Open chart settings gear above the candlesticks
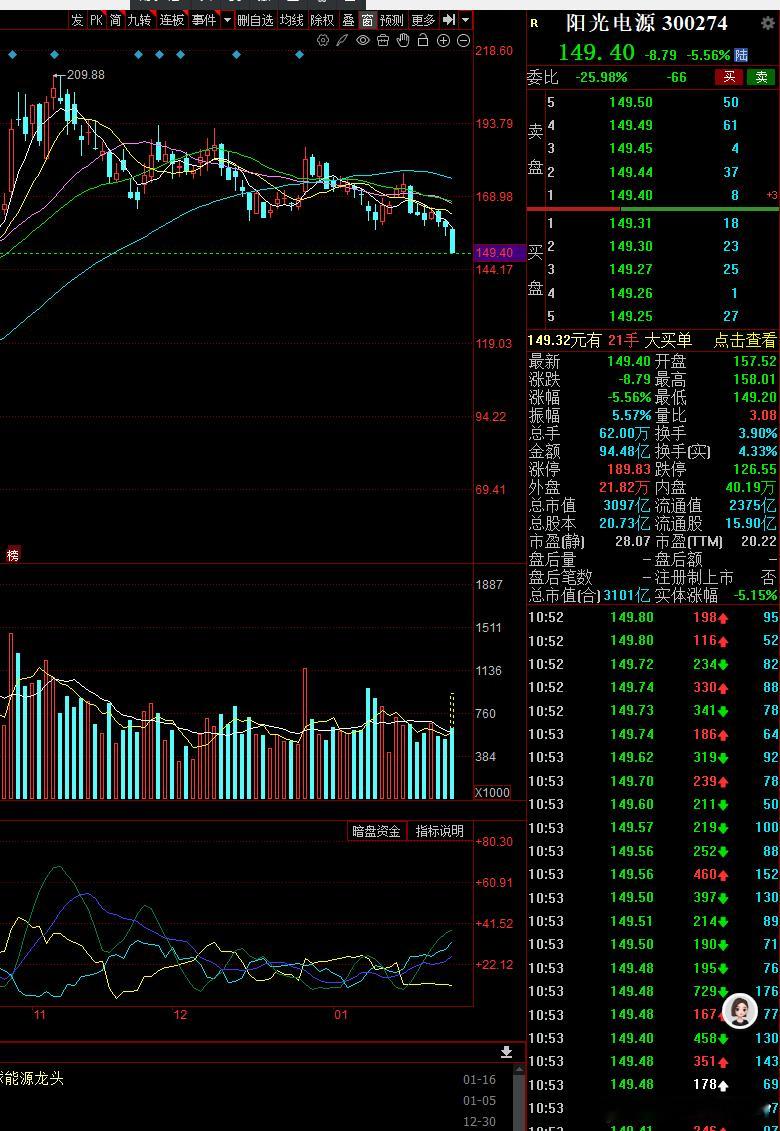The width and height of the screenshot is (780, 1131). point(323,40)
